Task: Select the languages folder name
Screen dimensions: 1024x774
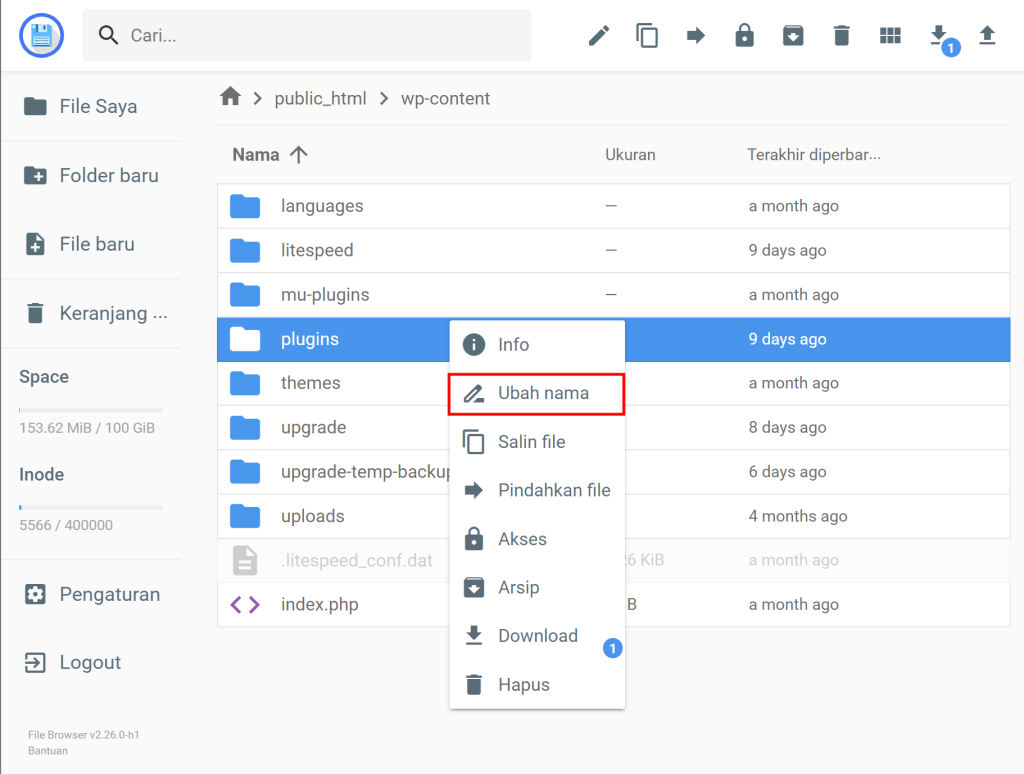Action: point(322,206)
